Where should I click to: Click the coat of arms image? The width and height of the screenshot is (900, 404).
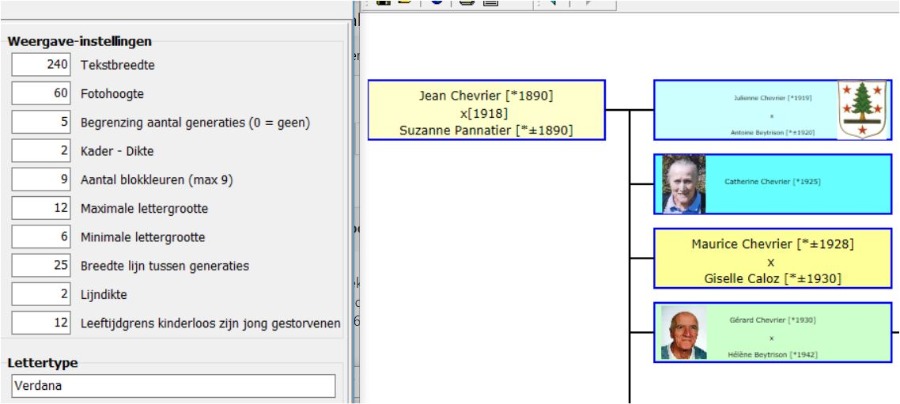click(x=861, y=110)
